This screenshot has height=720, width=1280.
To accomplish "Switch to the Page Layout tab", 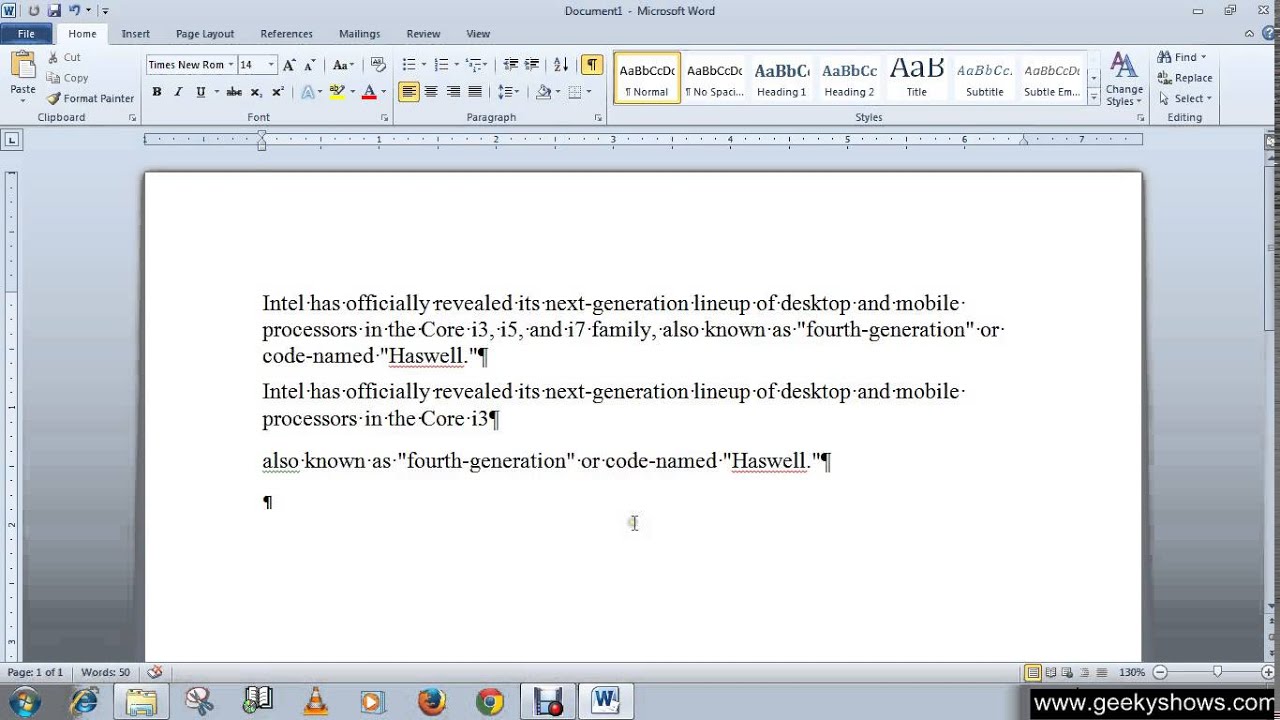I will (205, 34).
